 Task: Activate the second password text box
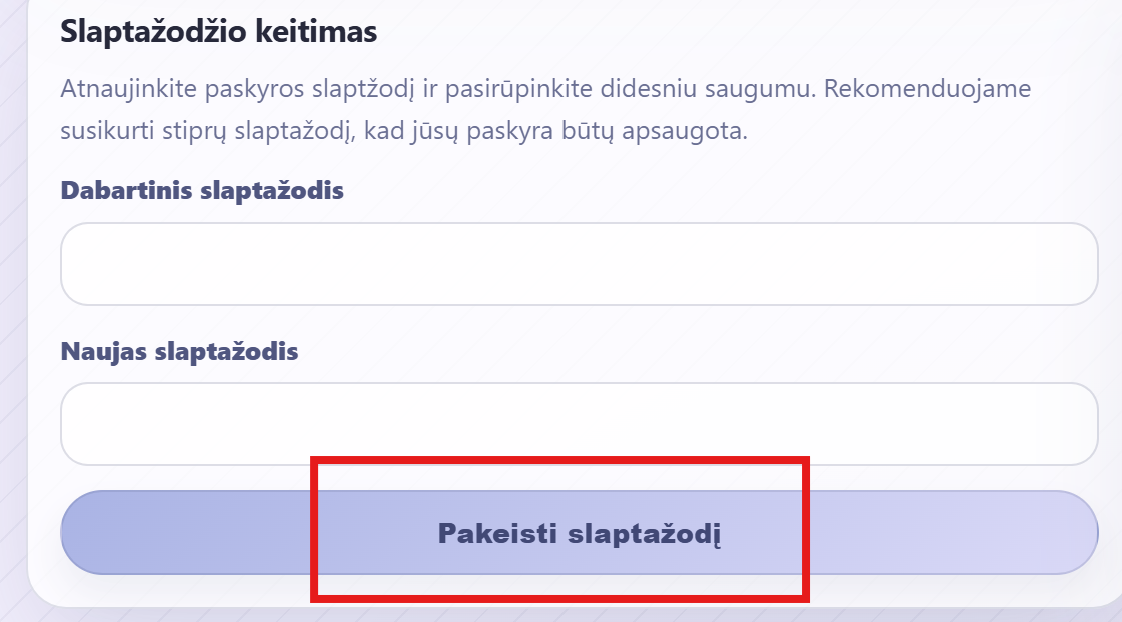pos(579,424)
